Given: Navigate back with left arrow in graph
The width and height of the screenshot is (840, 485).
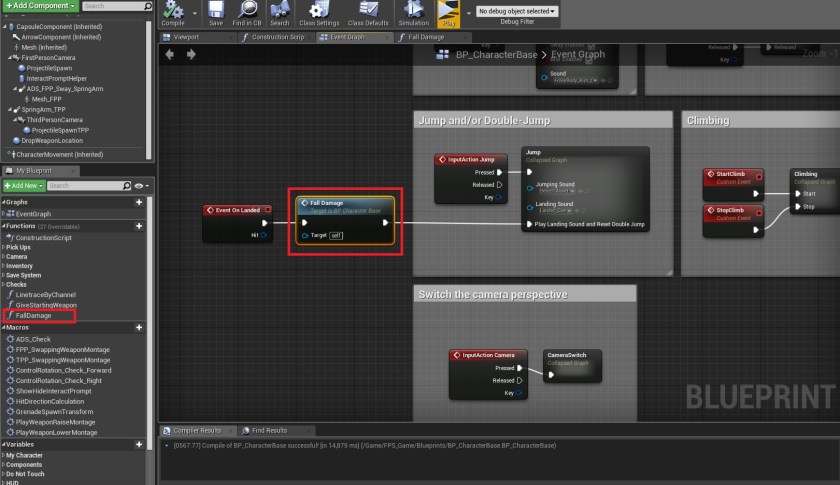Looking at the screenshot, I should 169,54.
